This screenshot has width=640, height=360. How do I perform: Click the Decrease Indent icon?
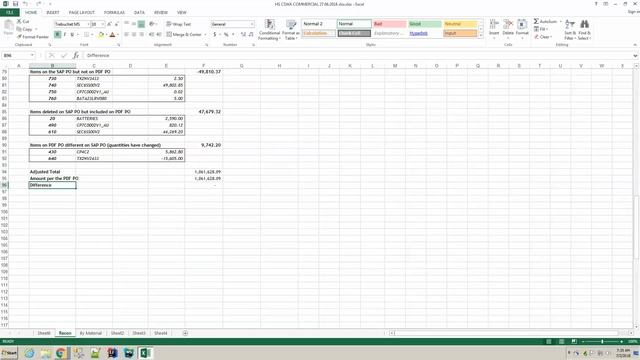point(151,35)
